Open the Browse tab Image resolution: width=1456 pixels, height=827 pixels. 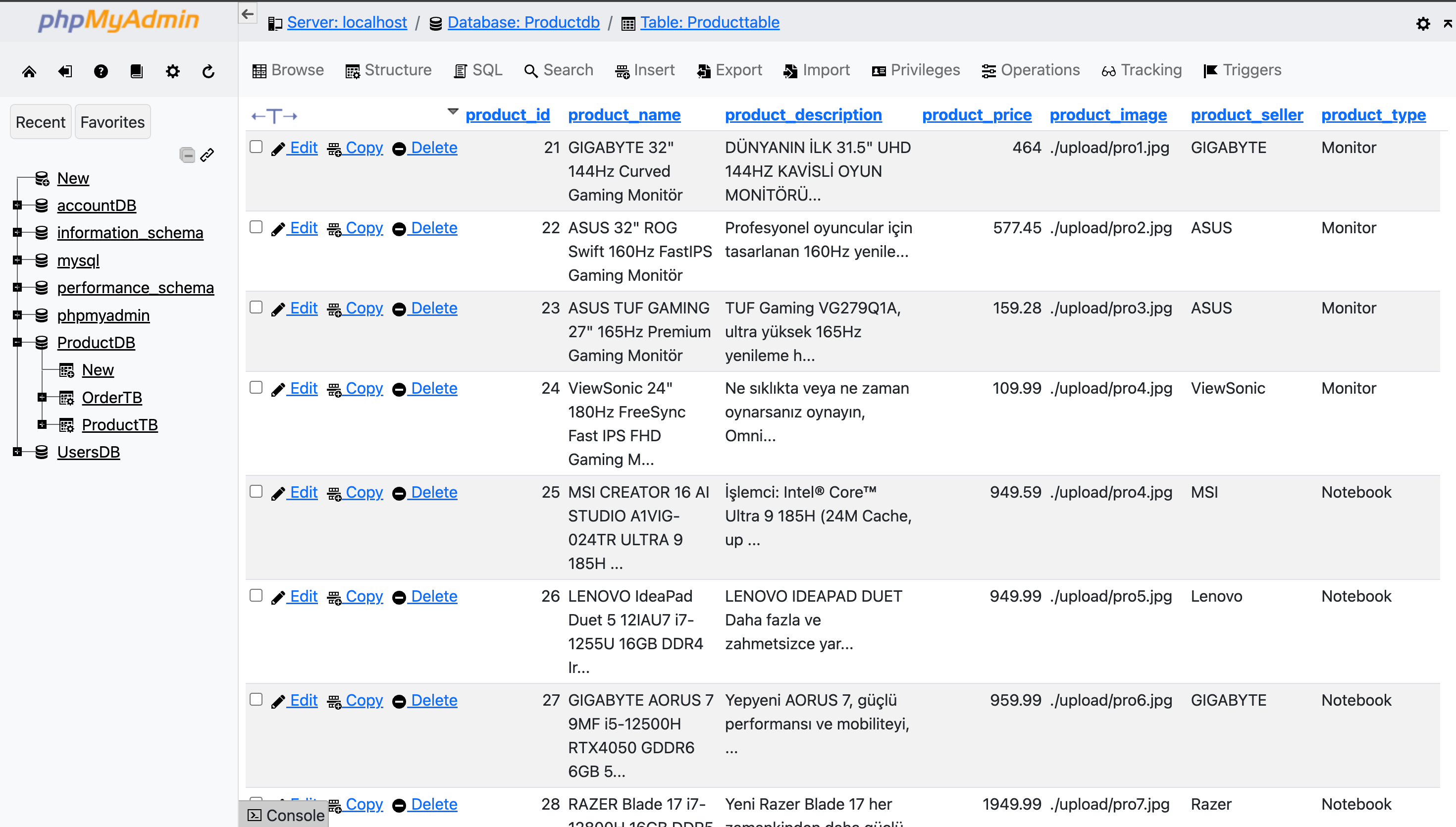click(288, 70)
